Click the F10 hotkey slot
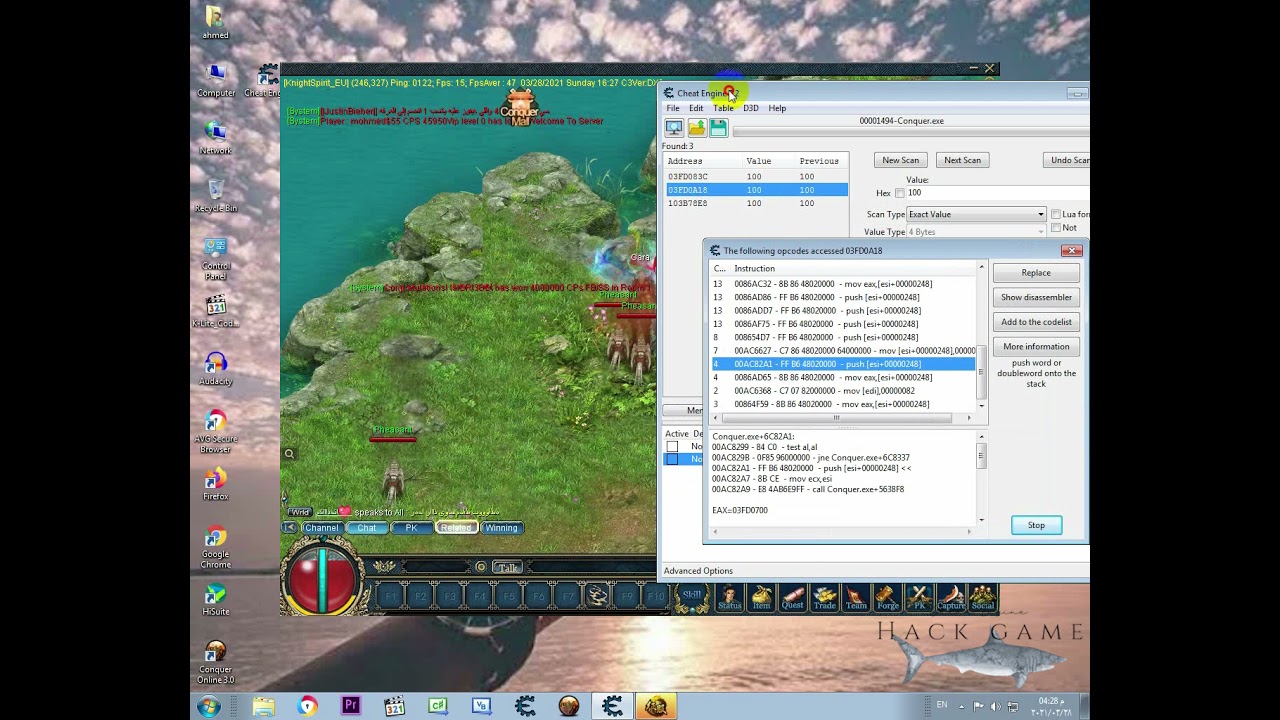Screen dimensions: 1280x720 [x=656, y=597]
